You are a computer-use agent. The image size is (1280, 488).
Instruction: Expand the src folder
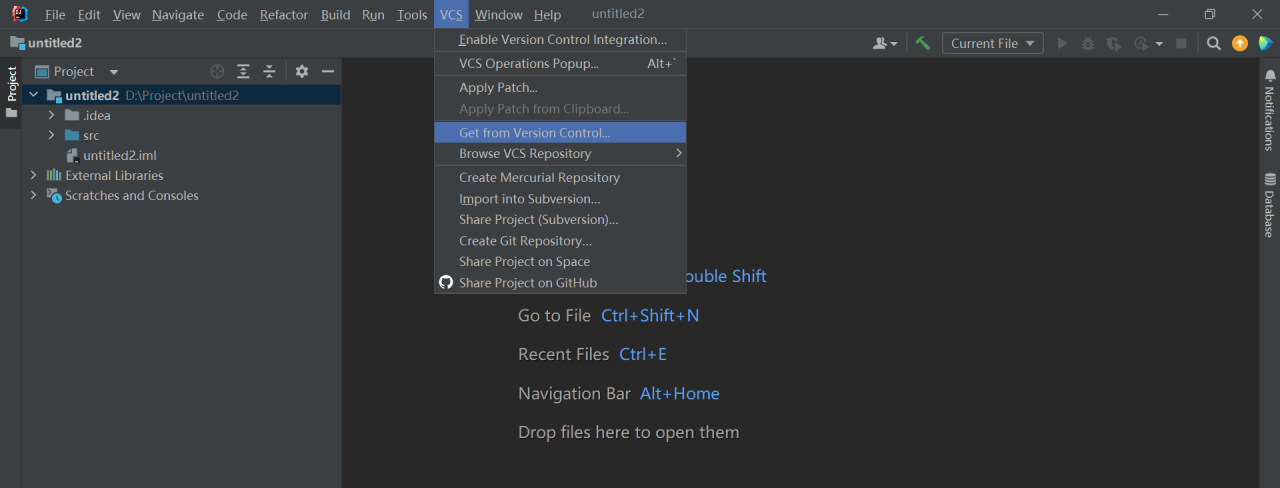point(51,135)
